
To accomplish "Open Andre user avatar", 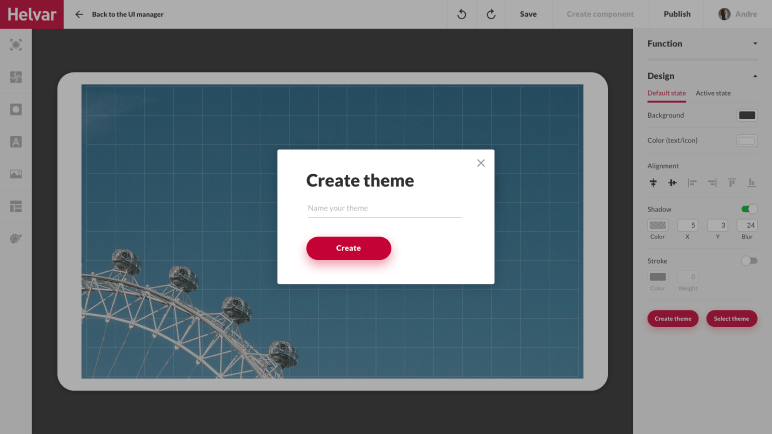I will pos(724,14).
